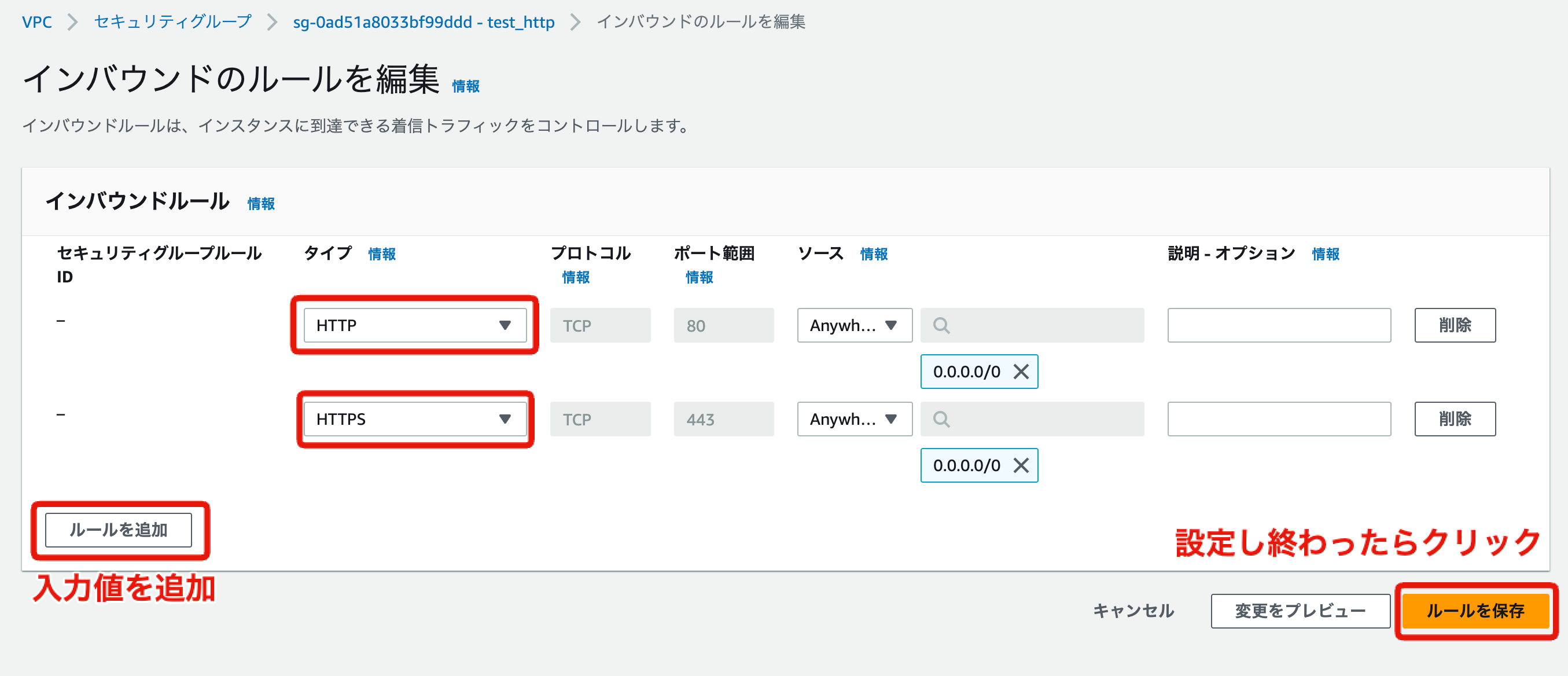
Task: Click the description field of the HTTP rule
Action: [1278, 325]
